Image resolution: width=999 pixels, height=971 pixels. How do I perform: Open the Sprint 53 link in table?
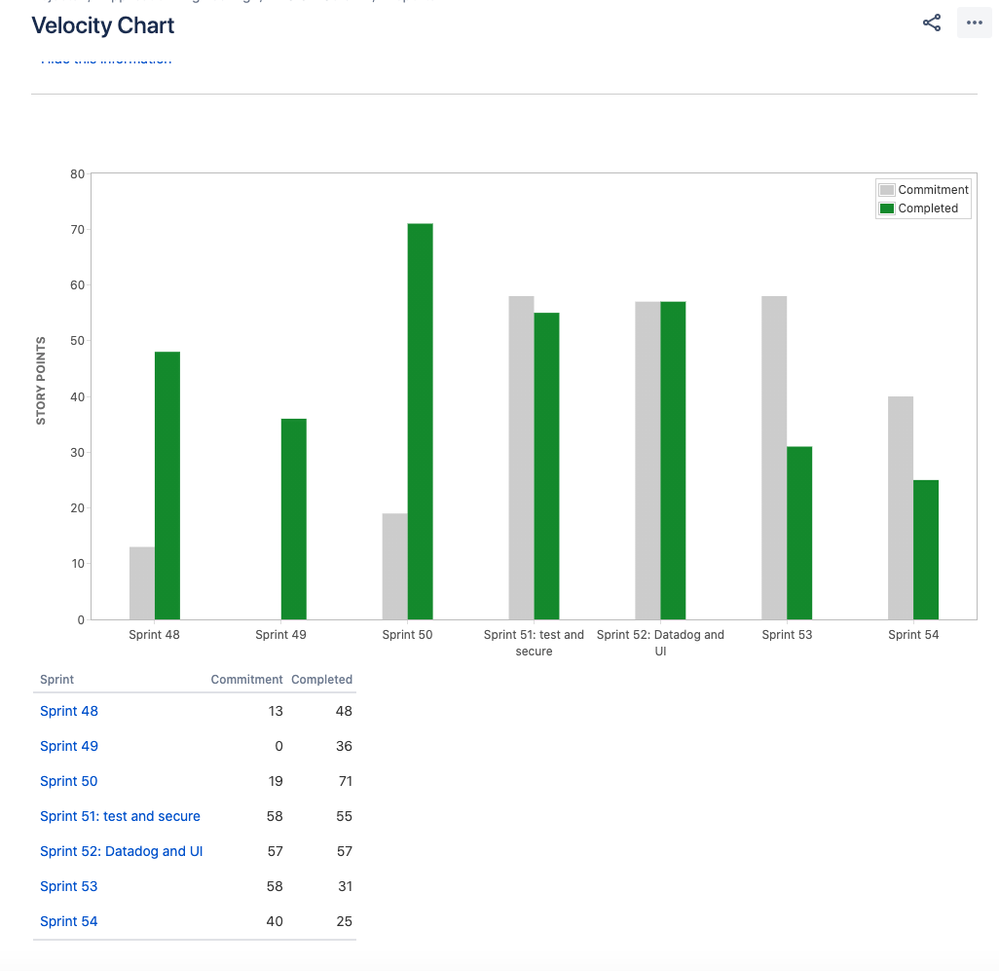pos(69,886)
